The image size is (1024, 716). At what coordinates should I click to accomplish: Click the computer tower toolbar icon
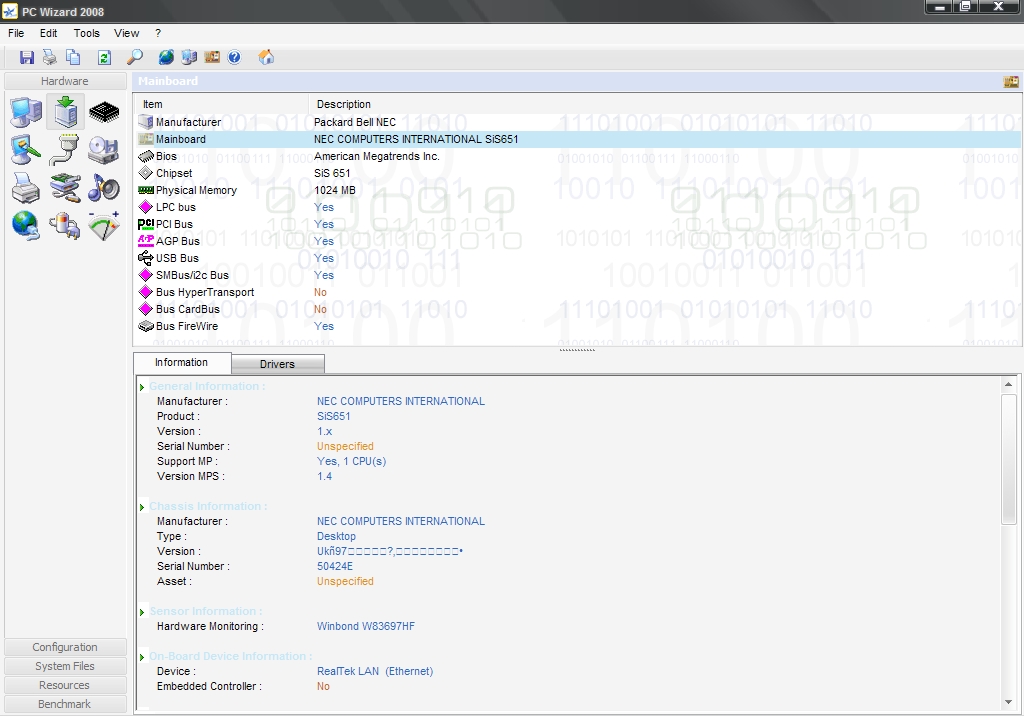point(189,57)
